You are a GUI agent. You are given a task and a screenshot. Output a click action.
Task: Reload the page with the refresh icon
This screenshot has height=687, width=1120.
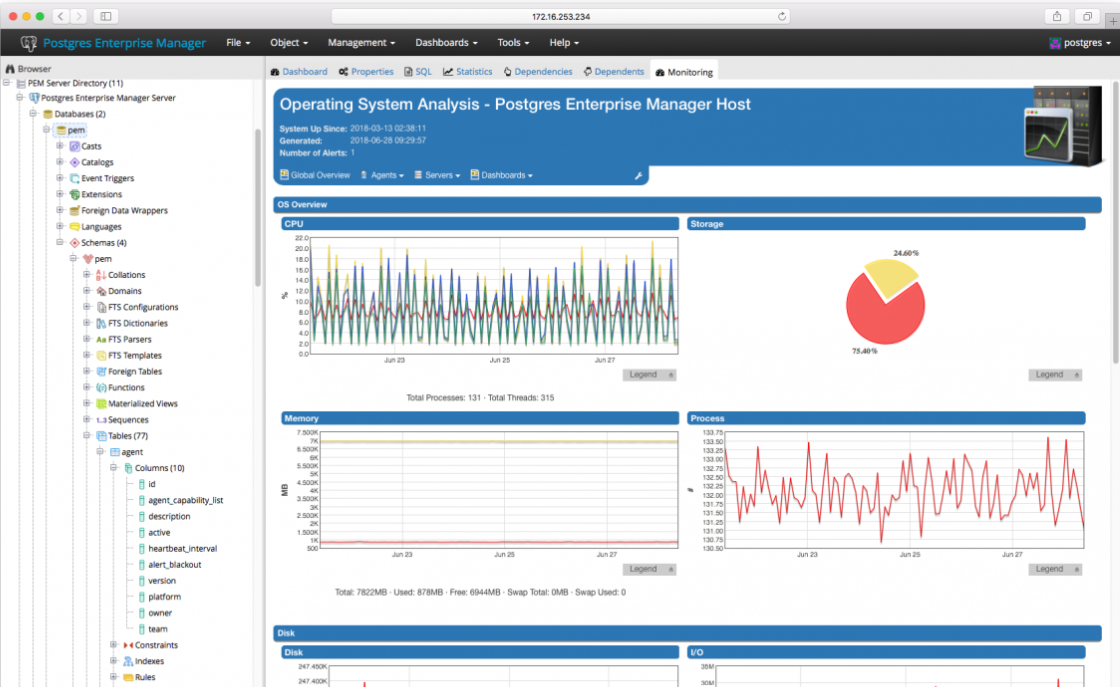click(x=781, y=16)
